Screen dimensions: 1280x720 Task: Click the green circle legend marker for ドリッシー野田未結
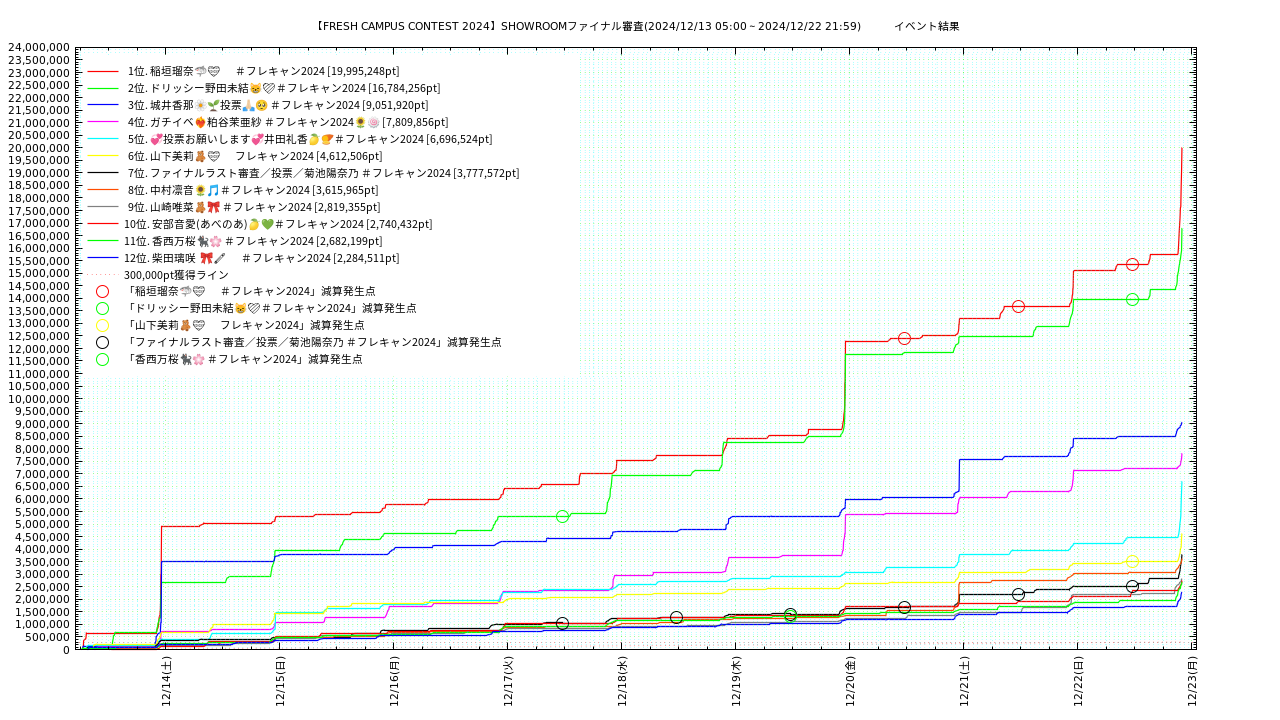coord(102,308)
